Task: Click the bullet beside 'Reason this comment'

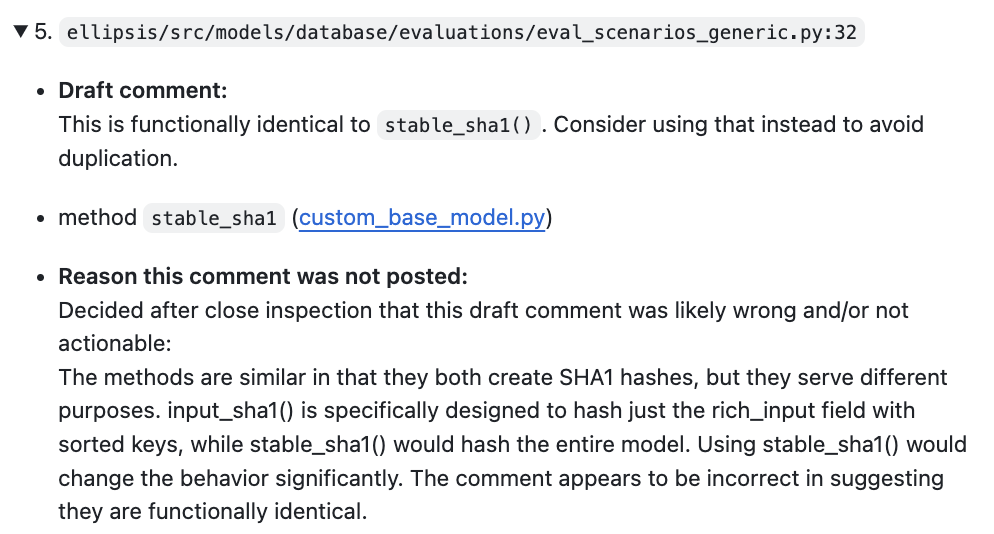Action: tap(41, 278)
